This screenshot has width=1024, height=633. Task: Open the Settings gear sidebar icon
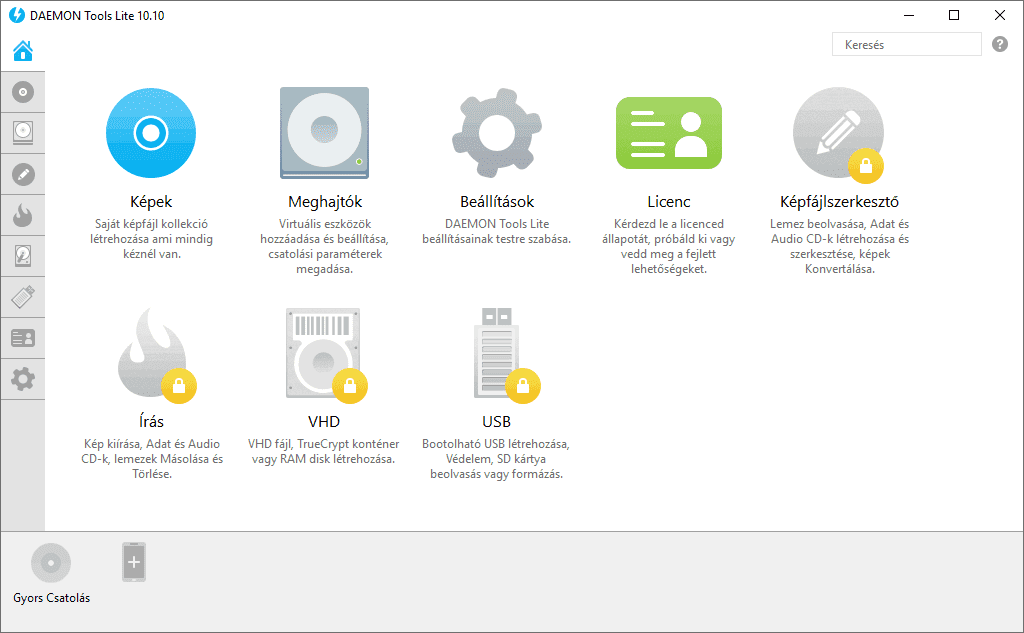coord(23,379)
